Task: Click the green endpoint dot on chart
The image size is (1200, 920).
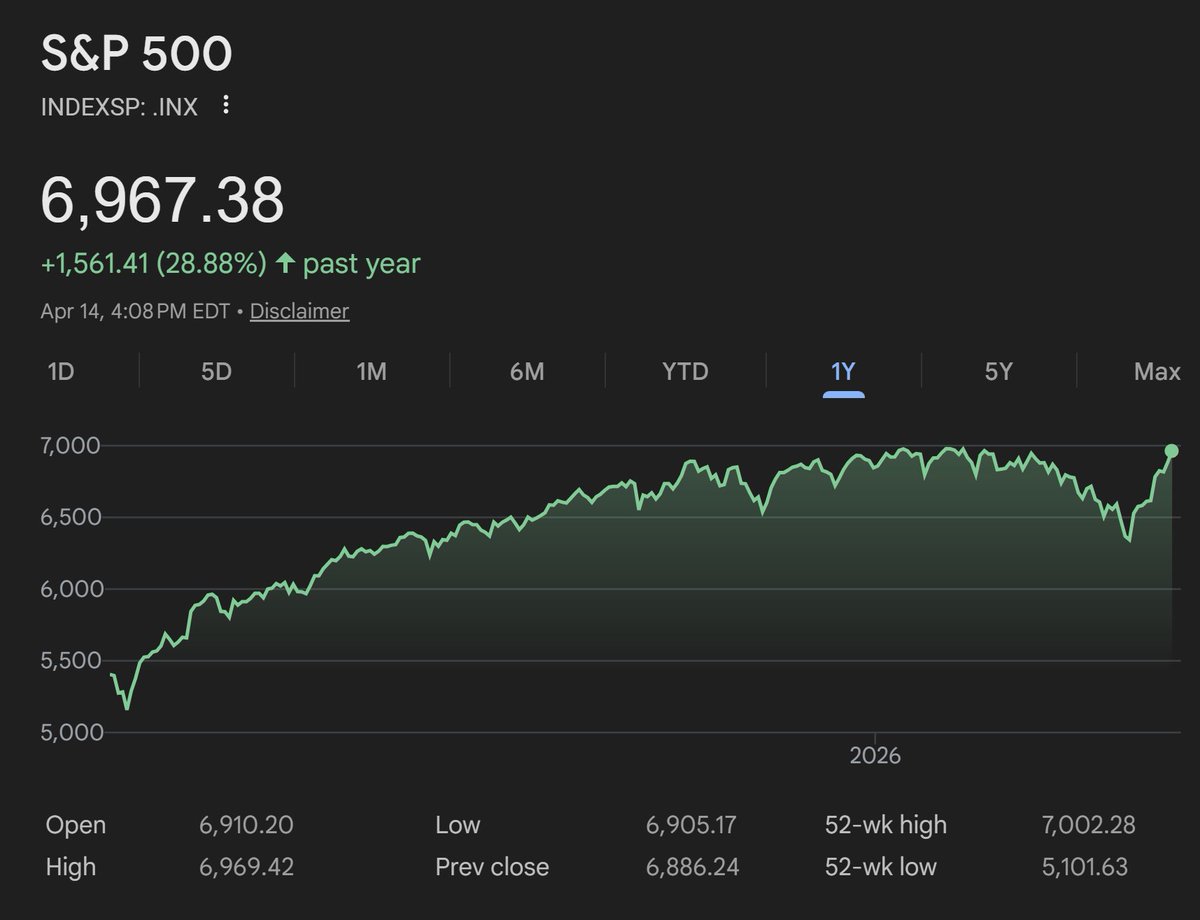Action: point(1172,451)
